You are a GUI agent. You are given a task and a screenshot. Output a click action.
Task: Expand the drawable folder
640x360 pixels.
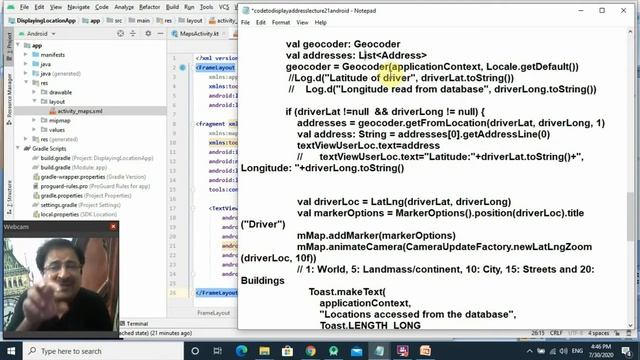pos(34,92)
